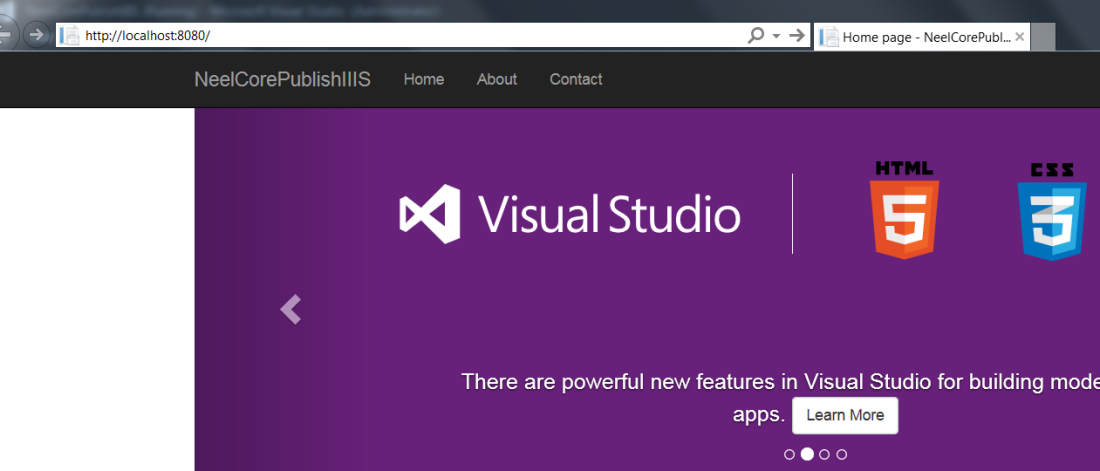Click the Visual Studio logo on banner

[570, 214]
